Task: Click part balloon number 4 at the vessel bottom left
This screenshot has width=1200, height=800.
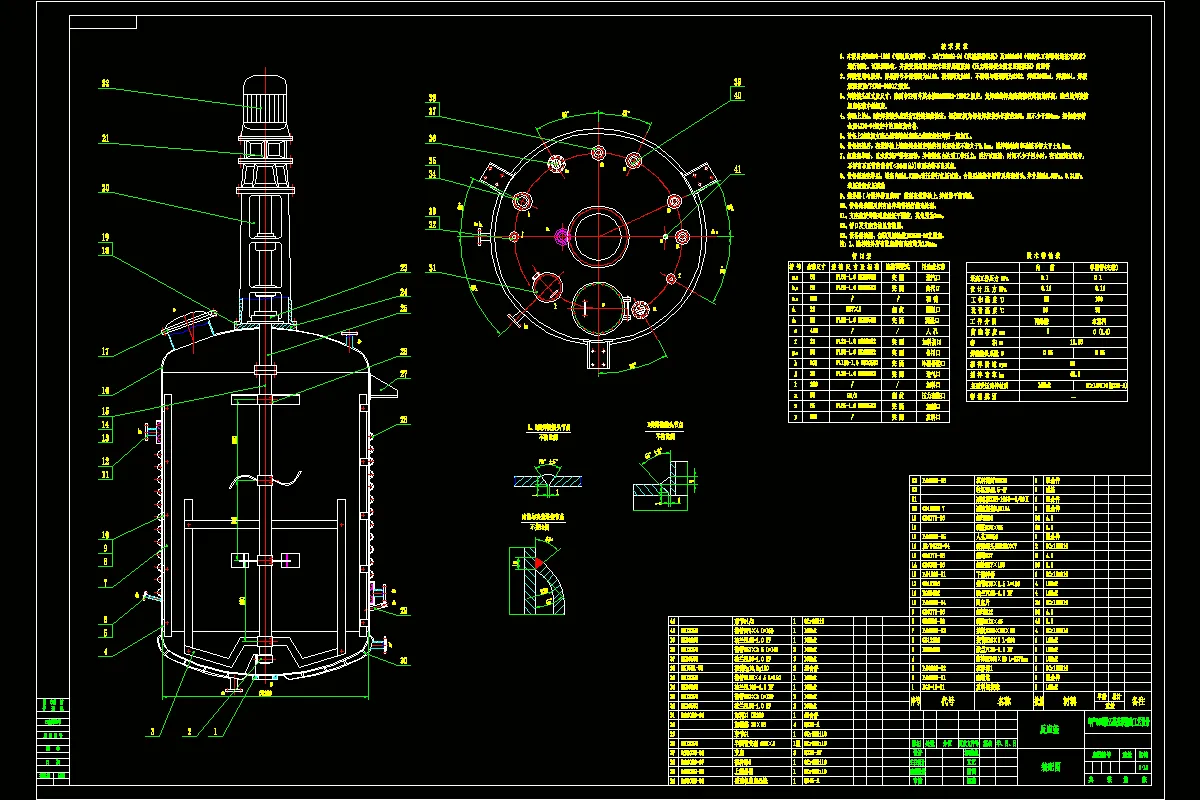Action: (104, 653)
